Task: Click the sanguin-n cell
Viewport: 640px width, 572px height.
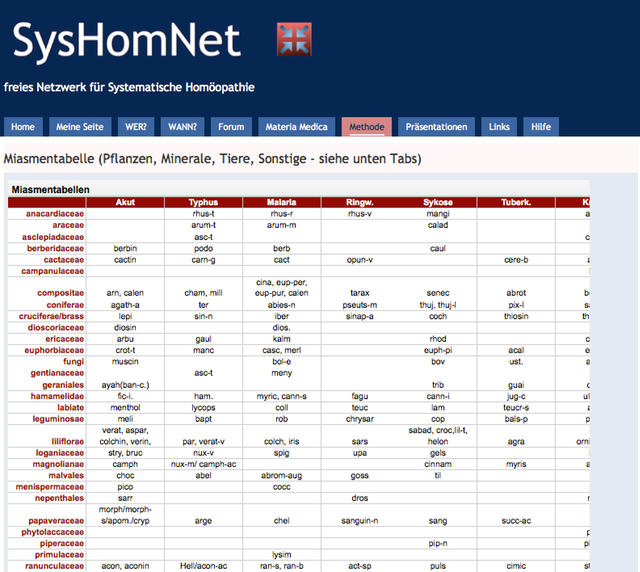Action: pos(360,521)
